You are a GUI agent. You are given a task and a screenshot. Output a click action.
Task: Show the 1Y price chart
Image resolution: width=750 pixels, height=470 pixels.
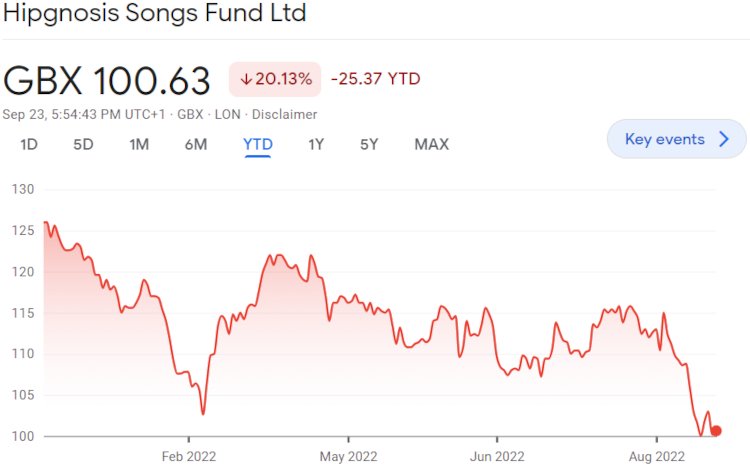[x=316, y=144]
